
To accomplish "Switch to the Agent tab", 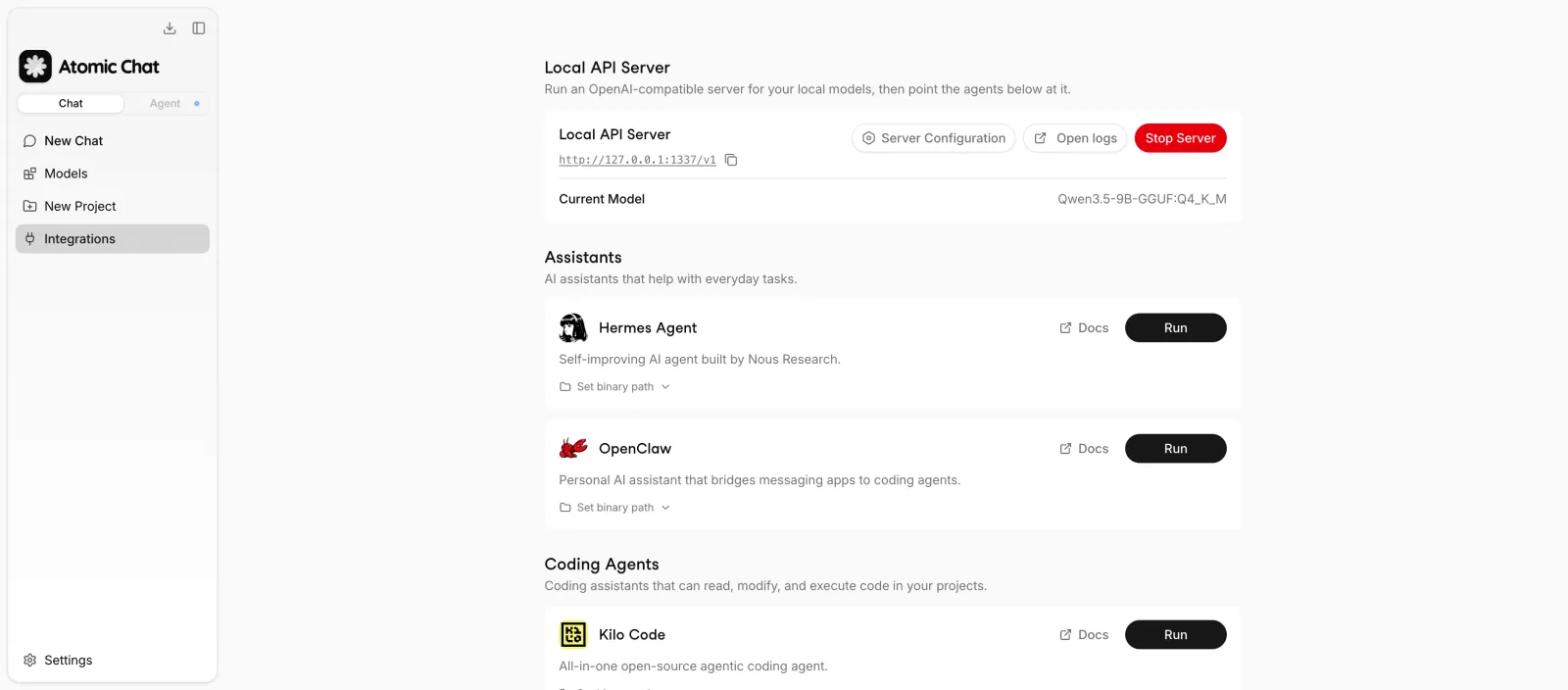I will pos(166,104).
